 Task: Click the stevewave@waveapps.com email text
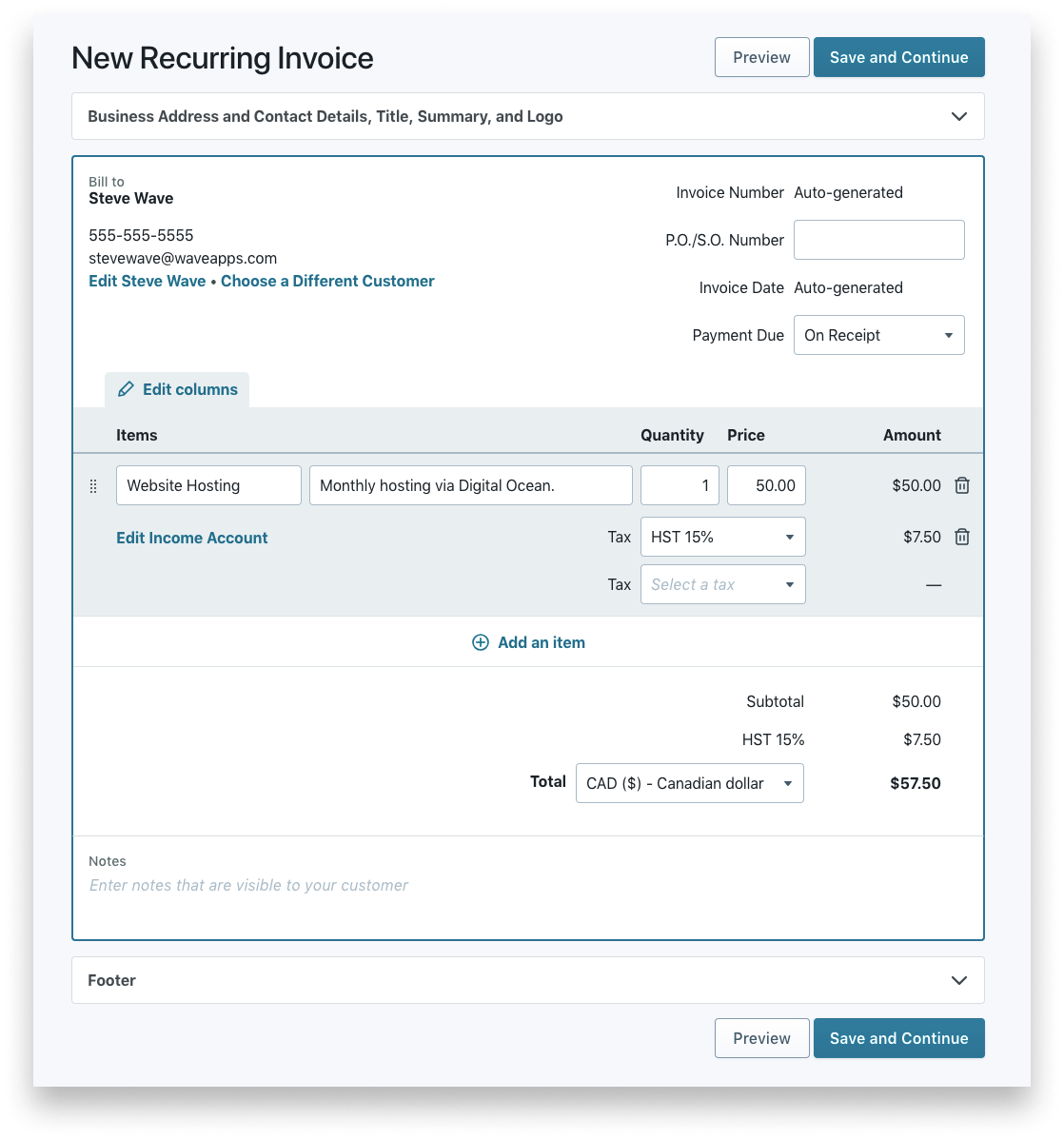pos(183,258)
